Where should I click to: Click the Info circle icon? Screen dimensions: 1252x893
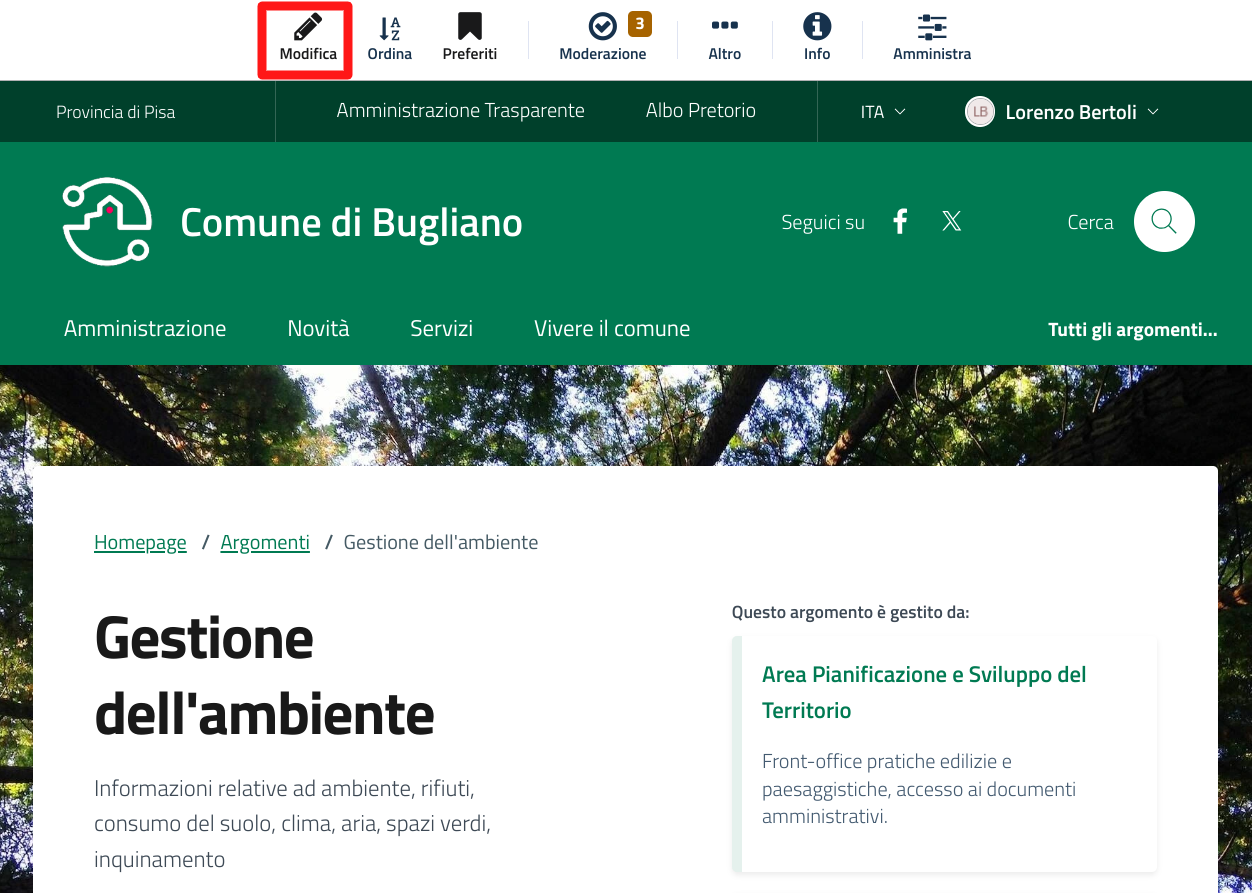pyautogui.click(x=817, y=28)
